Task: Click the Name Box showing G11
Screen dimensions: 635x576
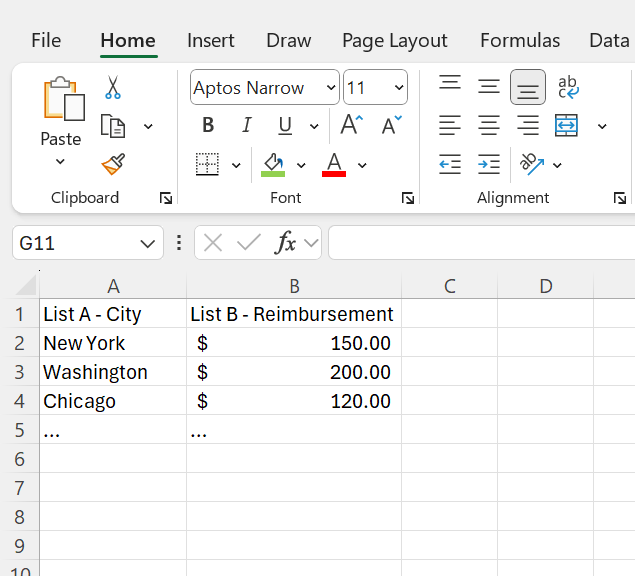Action: click(88, 243)
